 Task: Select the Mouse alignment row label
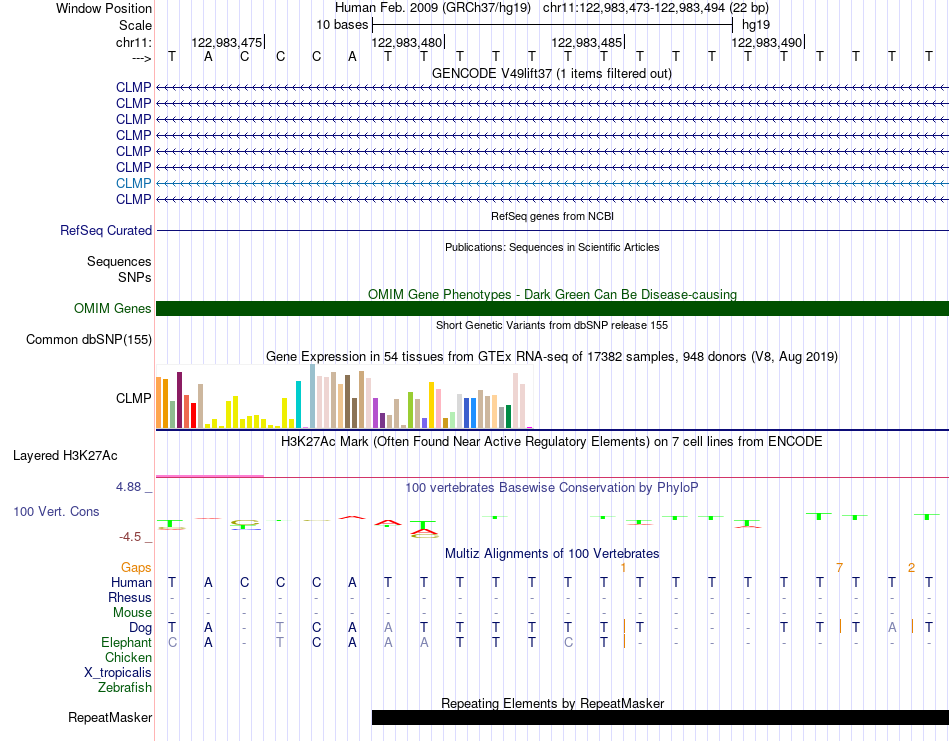coord(132,613)
